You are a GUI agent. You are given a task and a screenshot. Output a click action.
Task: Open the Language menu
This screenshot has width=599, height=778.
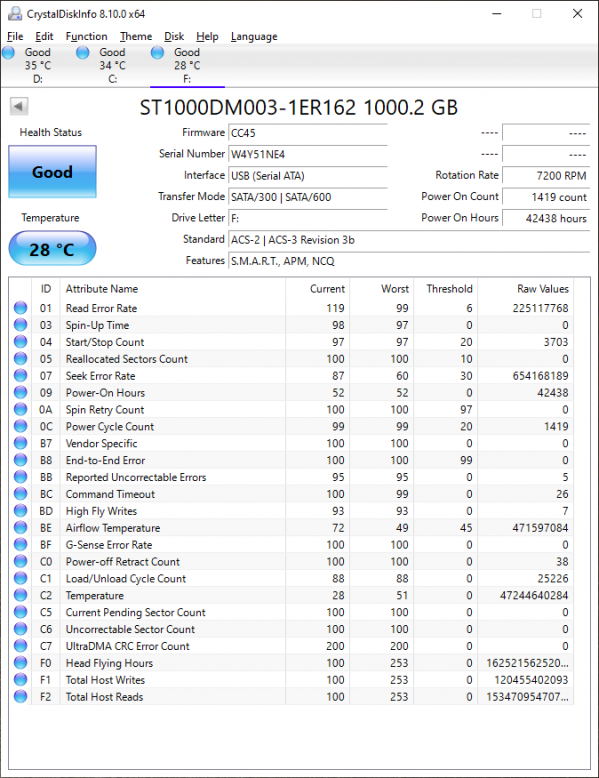tap(254, 36)
